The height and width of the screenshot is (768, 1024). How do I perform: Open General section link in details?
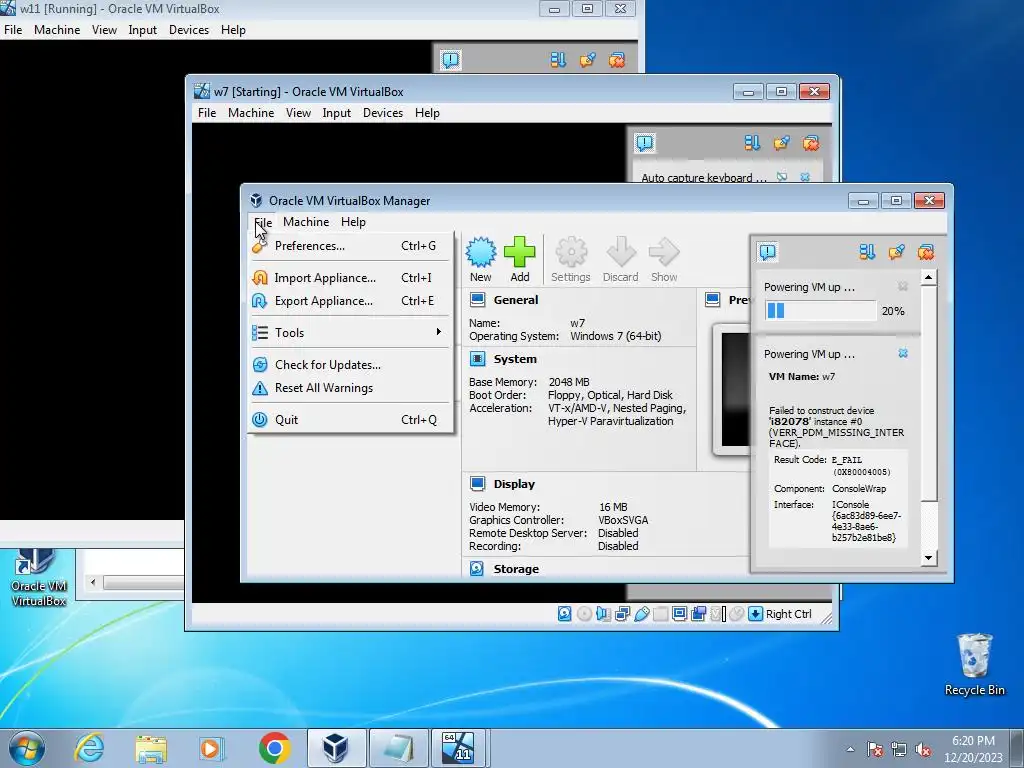(516, 300)
